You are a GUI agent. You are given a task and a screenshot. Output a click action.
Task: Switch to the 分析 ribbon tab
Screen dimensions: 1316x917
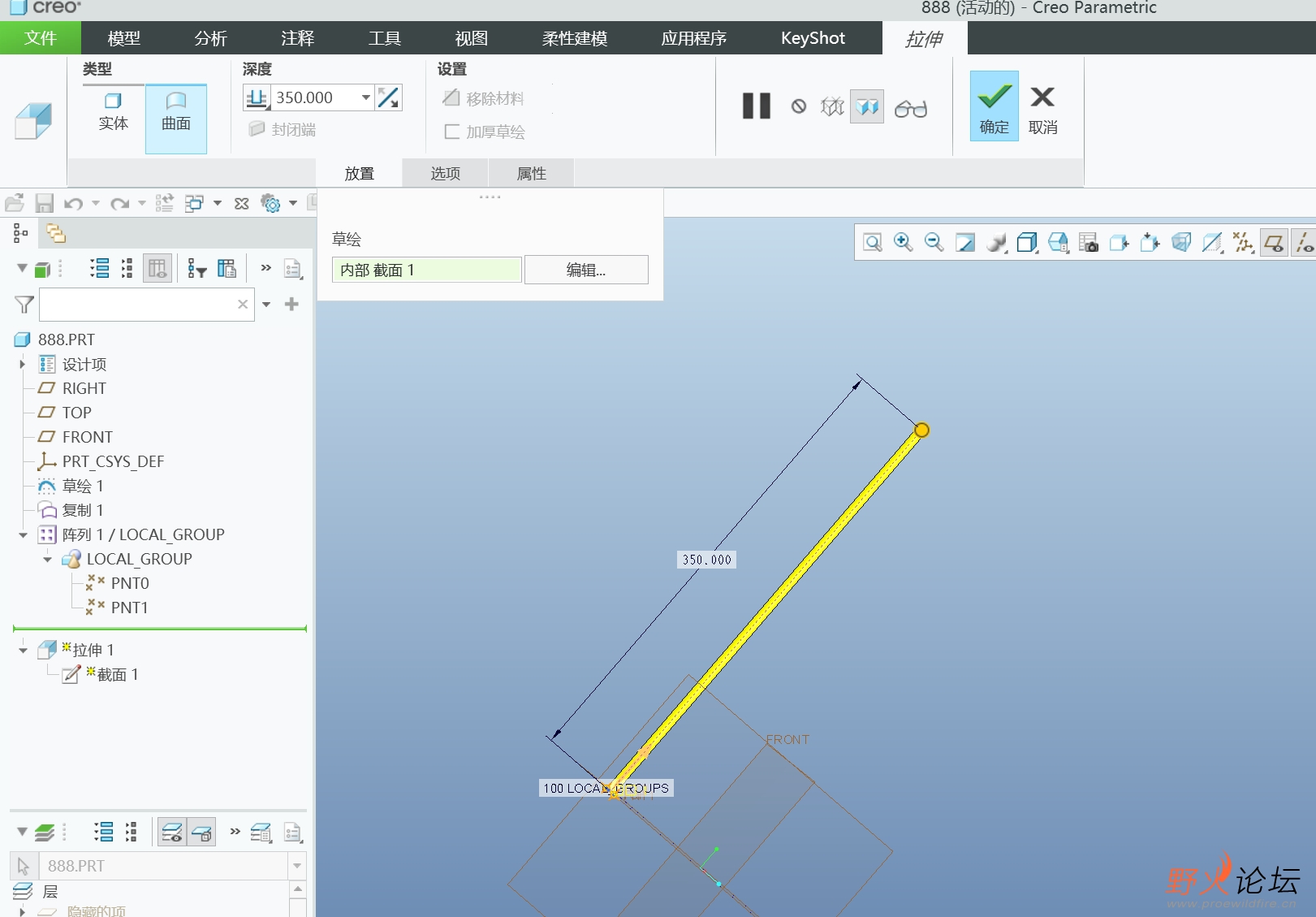(x=211, y=38)
